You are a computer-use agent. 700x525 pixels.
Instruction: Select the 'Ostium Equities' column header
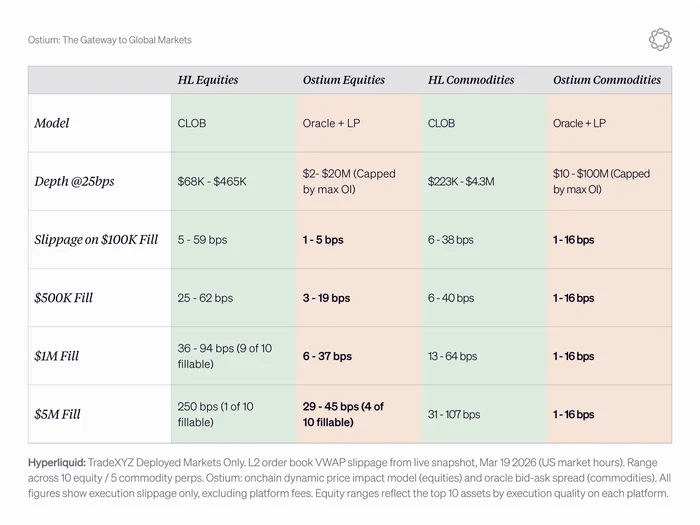(x=344, y=80)
